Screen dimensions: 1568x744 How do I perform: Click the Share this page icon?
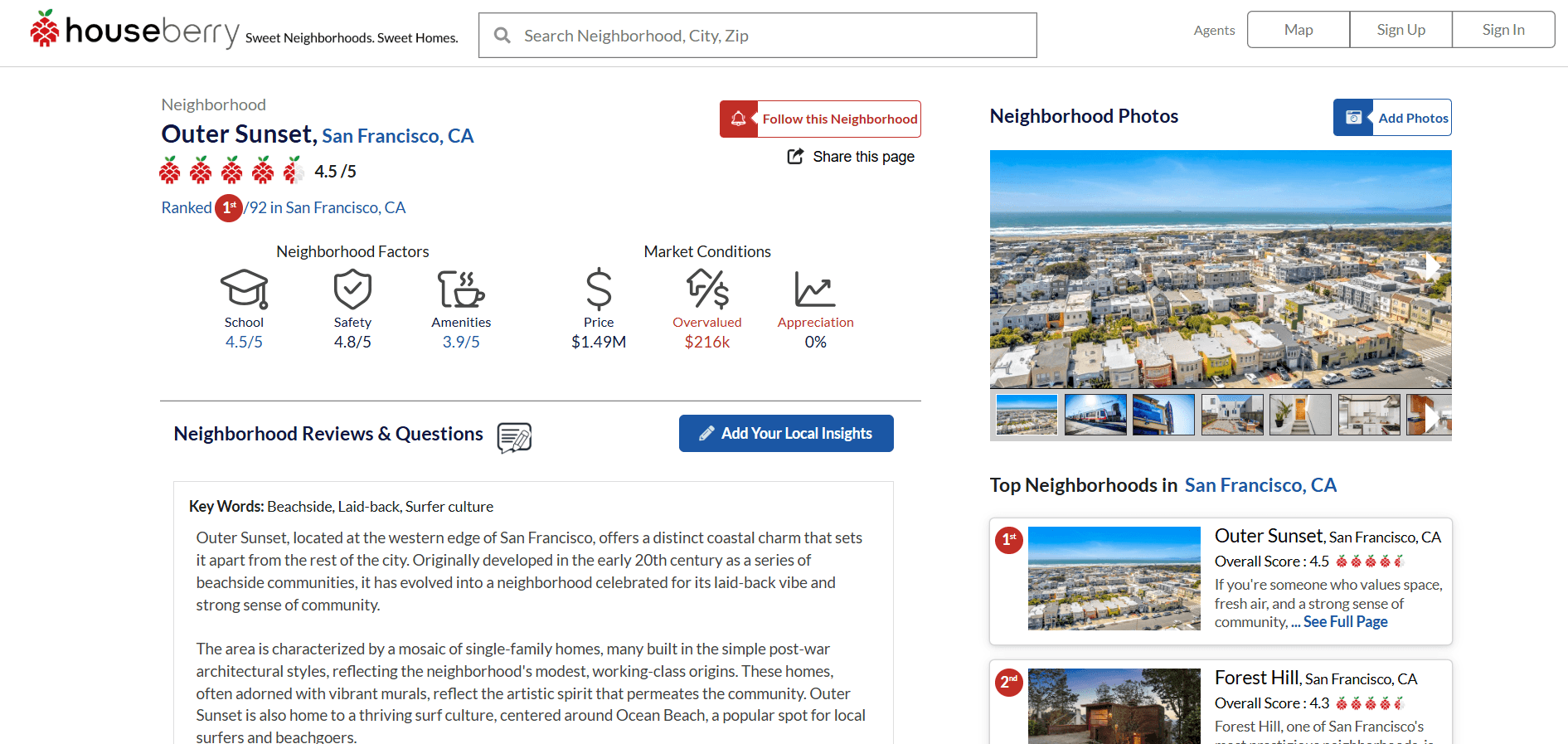point(795,156)
